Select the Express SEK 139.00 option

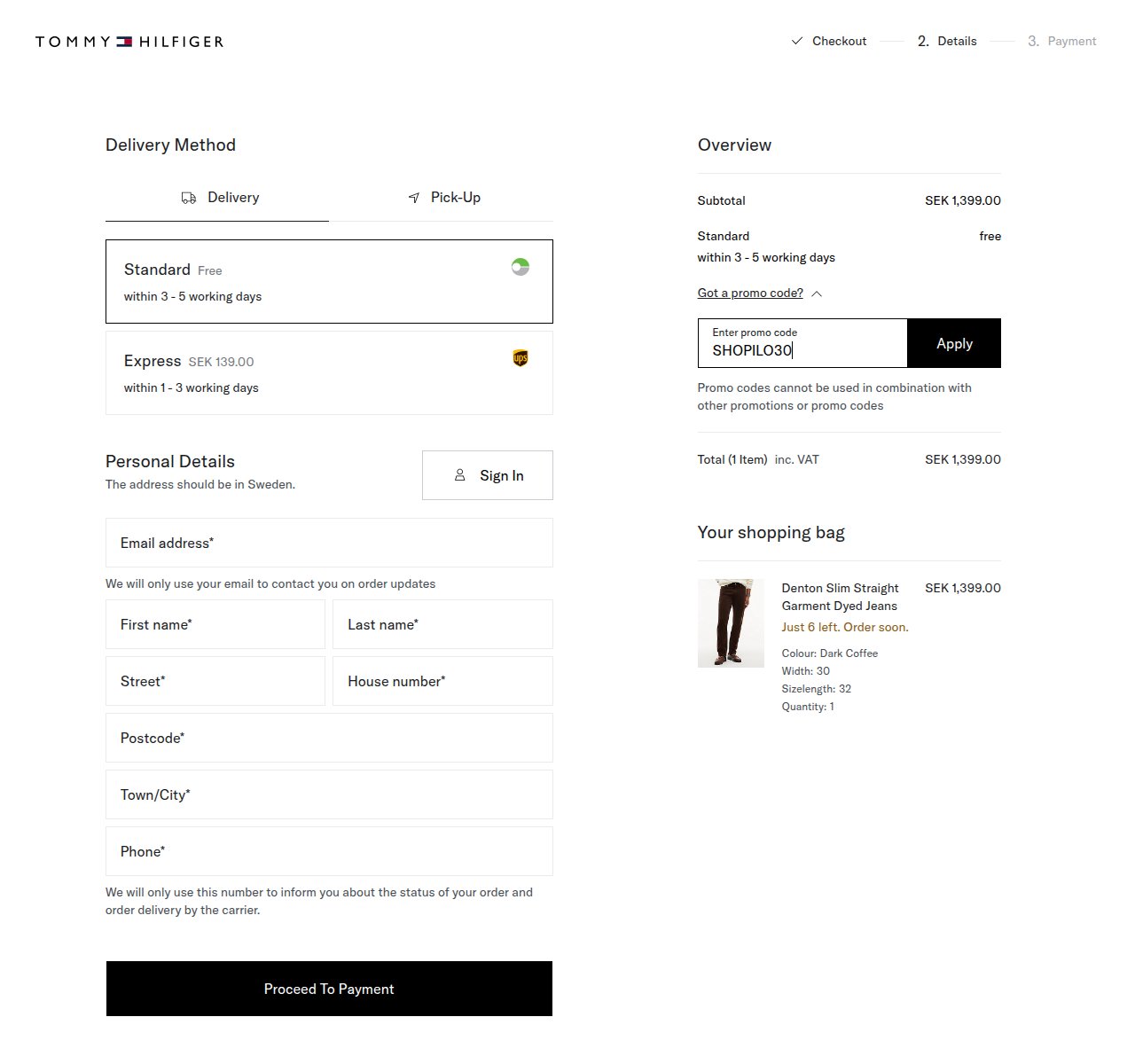(x=329, y=372)
